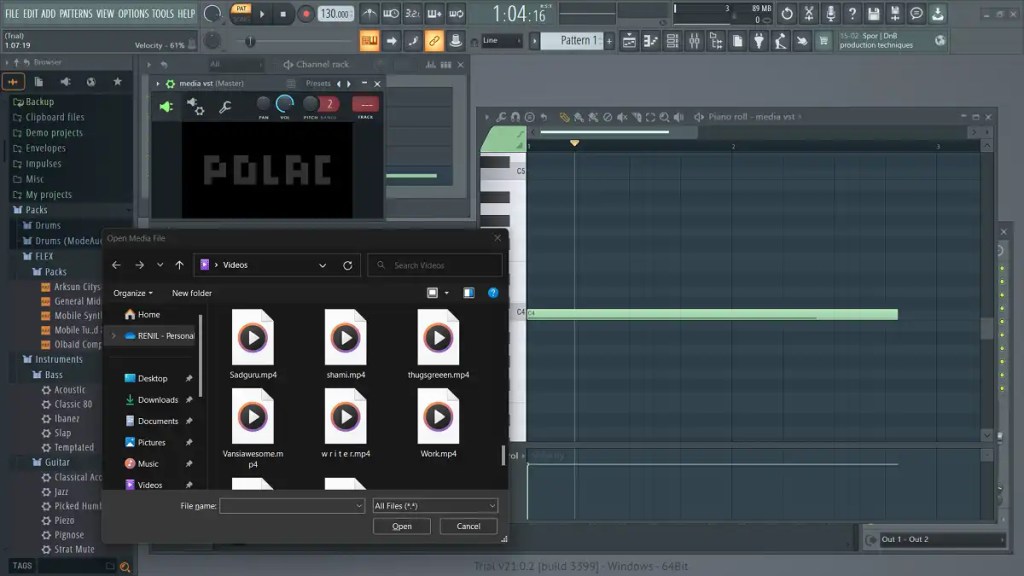Click the Cancel button
Screen dimensions: 1024x576
coord(468,526)
